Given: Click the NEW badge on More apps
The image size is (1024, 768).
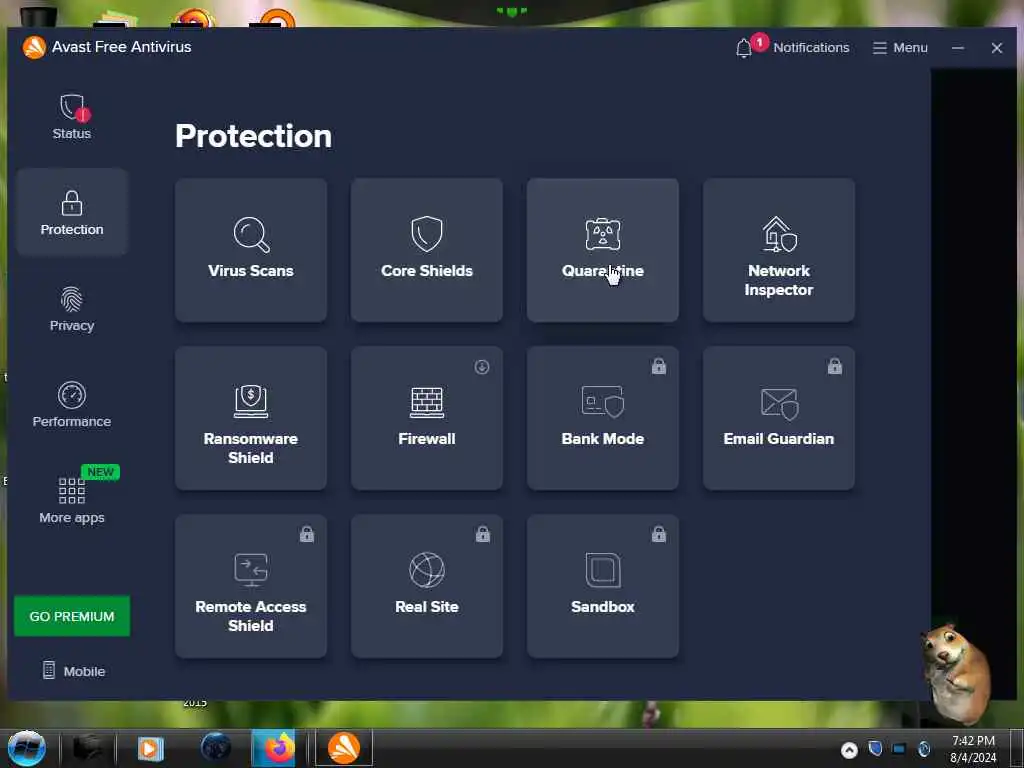Looking at the screenshot, I should click(100, 472).
